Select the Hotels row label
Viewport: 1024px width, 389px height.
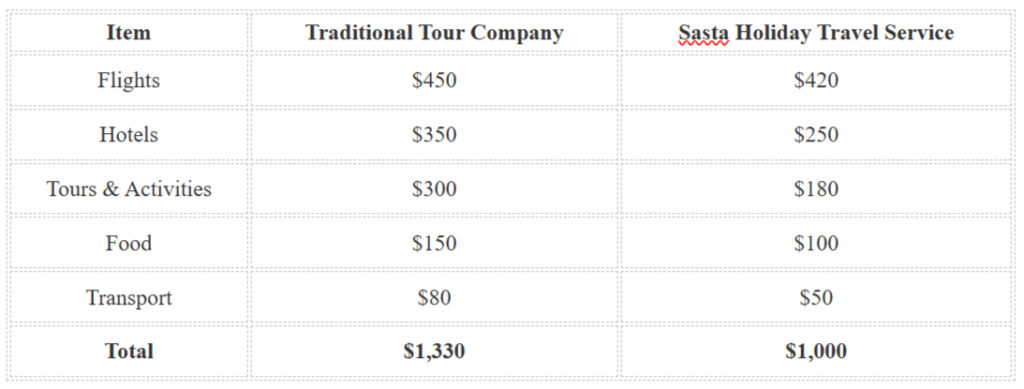129,134
